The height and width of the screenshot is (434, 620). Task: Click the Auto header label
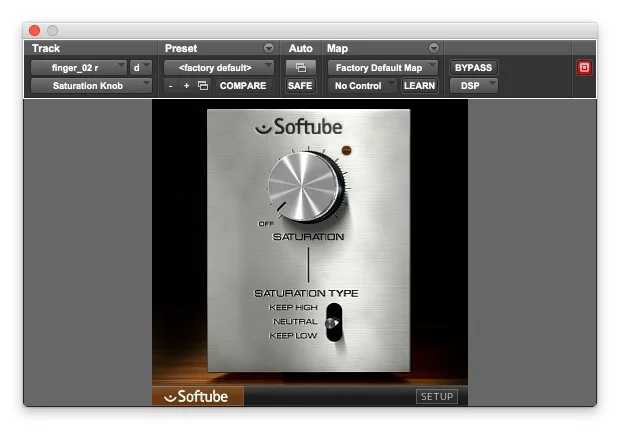(301, 48)
